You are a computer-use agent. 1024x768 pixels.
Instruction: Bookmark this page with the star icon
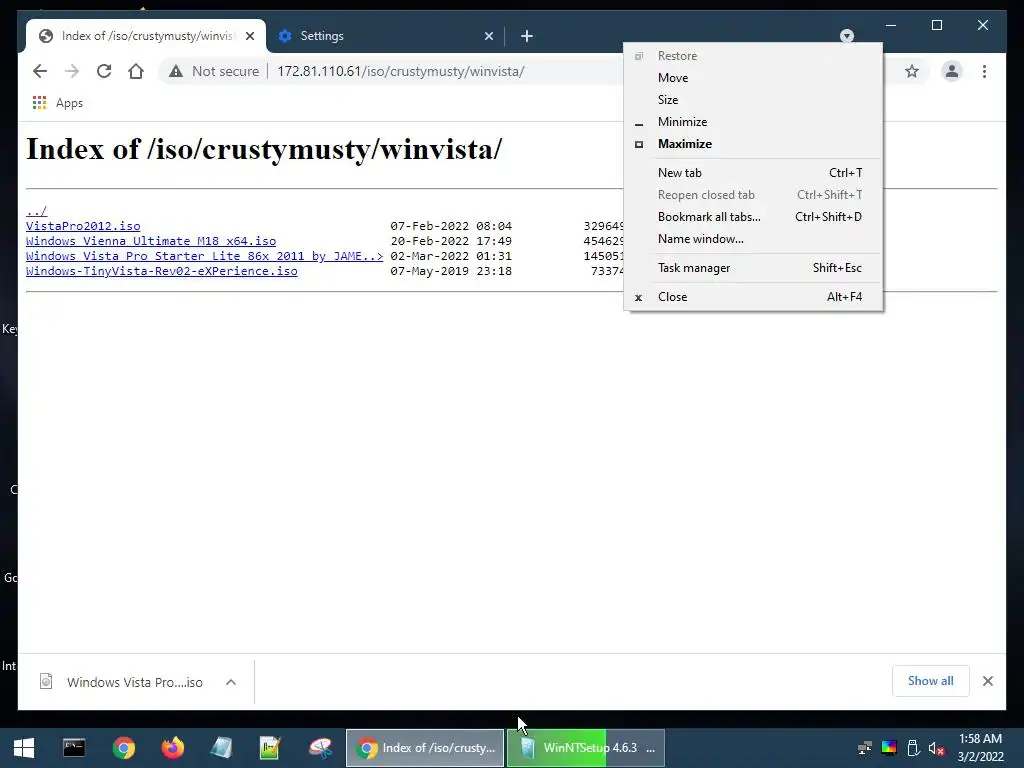912,71
